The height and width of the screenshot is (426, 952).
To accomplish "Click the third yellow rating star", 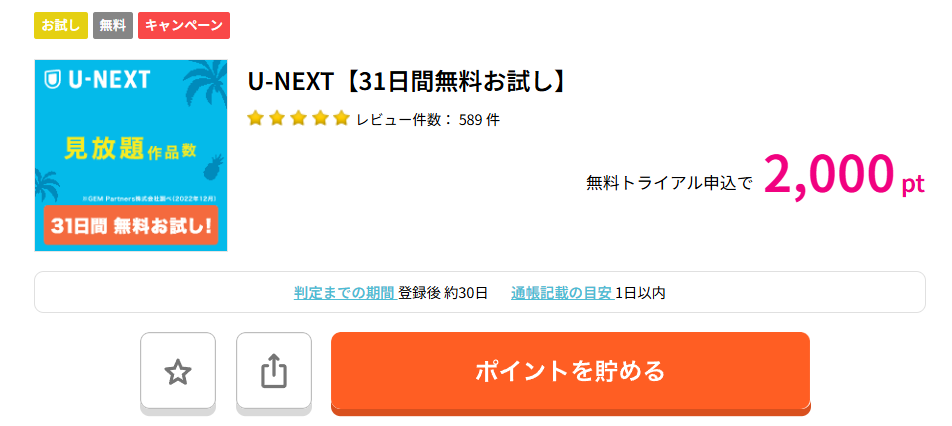I will coord(298,119).
